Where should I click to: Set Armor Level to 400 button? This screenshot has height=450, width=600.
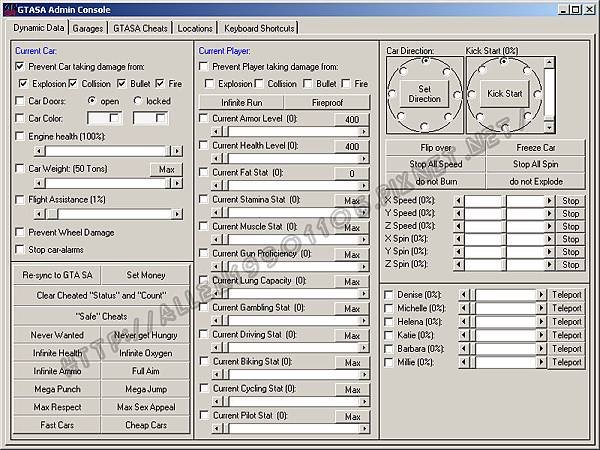(352, 119)
